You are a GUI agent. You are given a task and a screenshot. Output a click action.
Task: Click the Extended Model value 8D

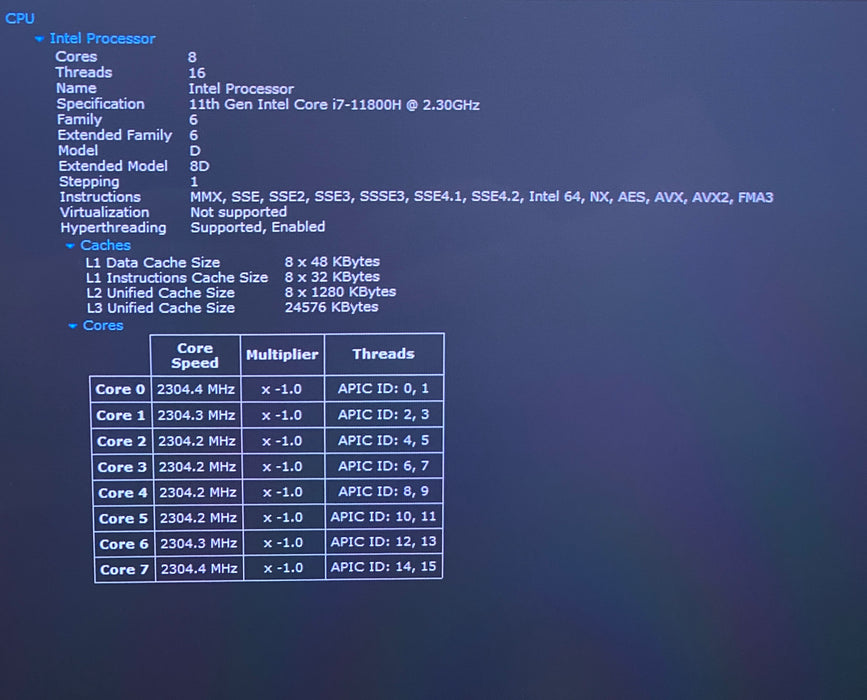click(200, 166)
